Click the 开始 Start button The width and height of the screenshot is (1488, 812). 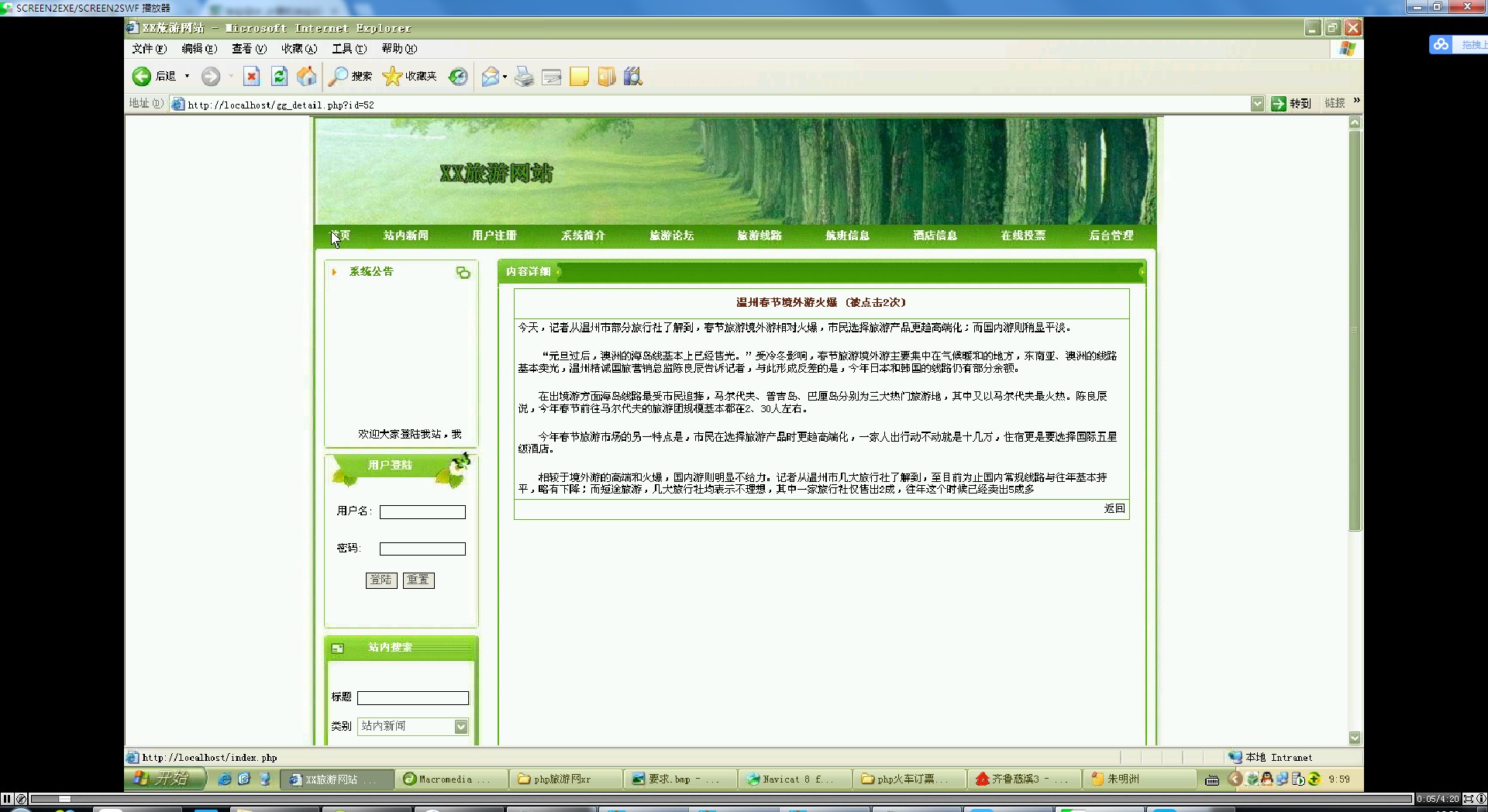tap(165, 779)
